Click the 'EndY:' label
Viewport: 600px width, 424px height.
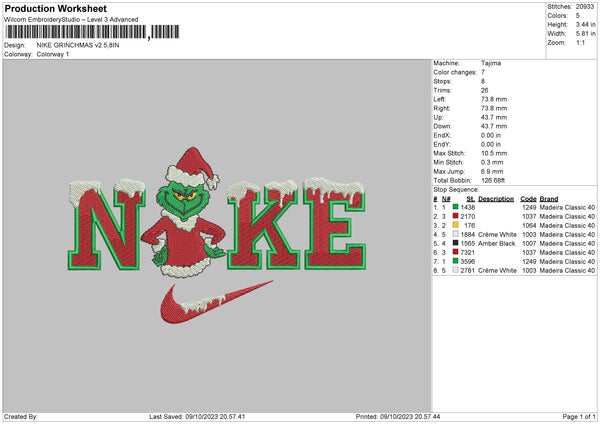tap(442, 144)
